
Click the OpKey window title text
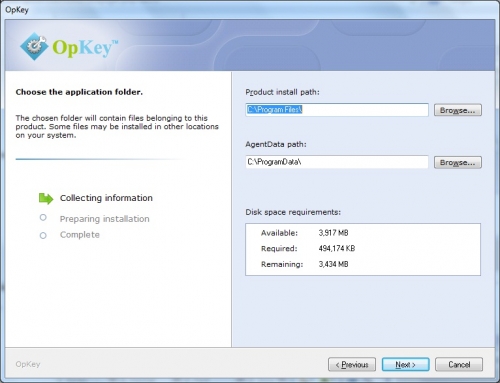(x=17, y=10)
